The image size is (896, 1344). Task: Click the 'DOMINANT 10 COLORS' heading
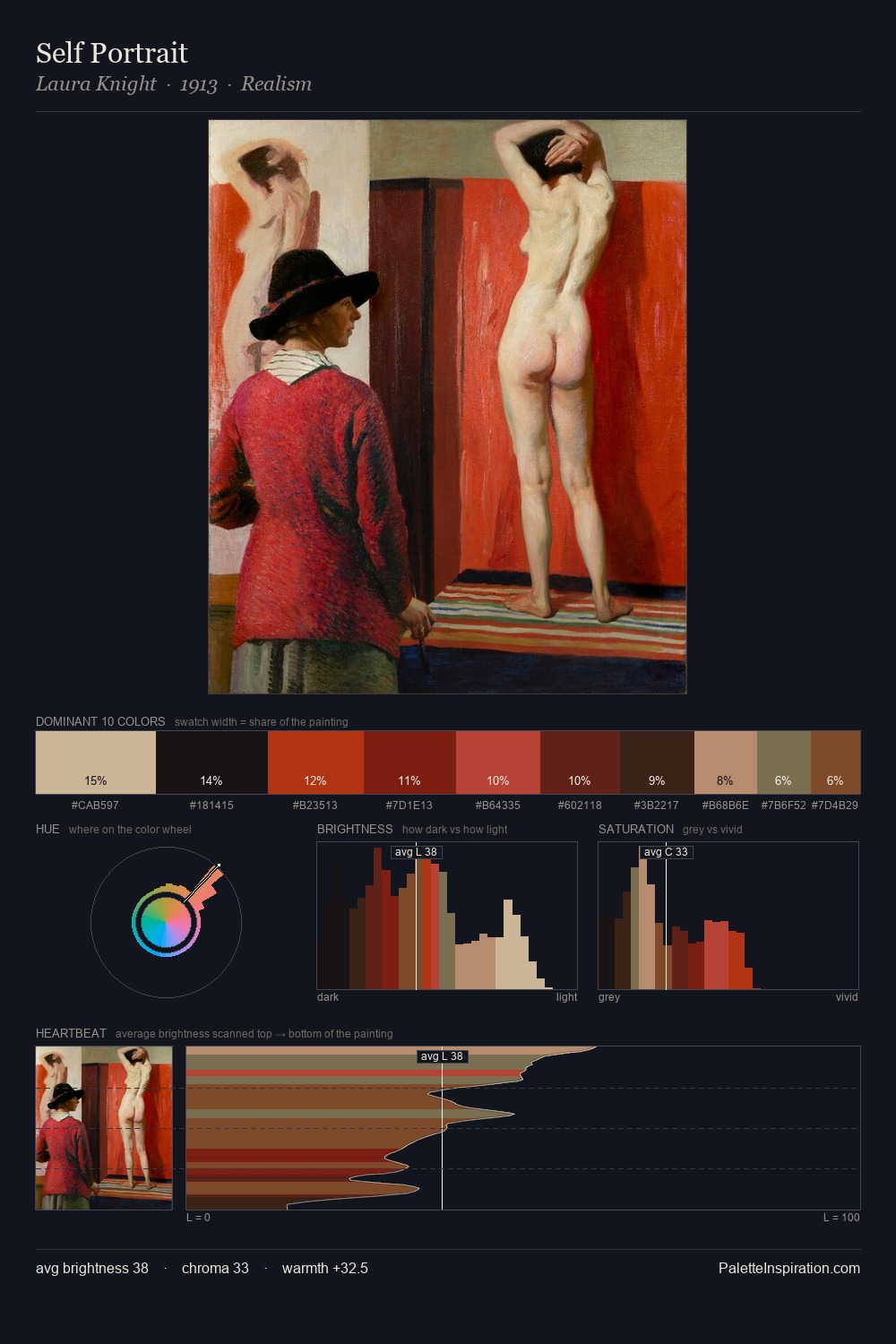point(100,721)
